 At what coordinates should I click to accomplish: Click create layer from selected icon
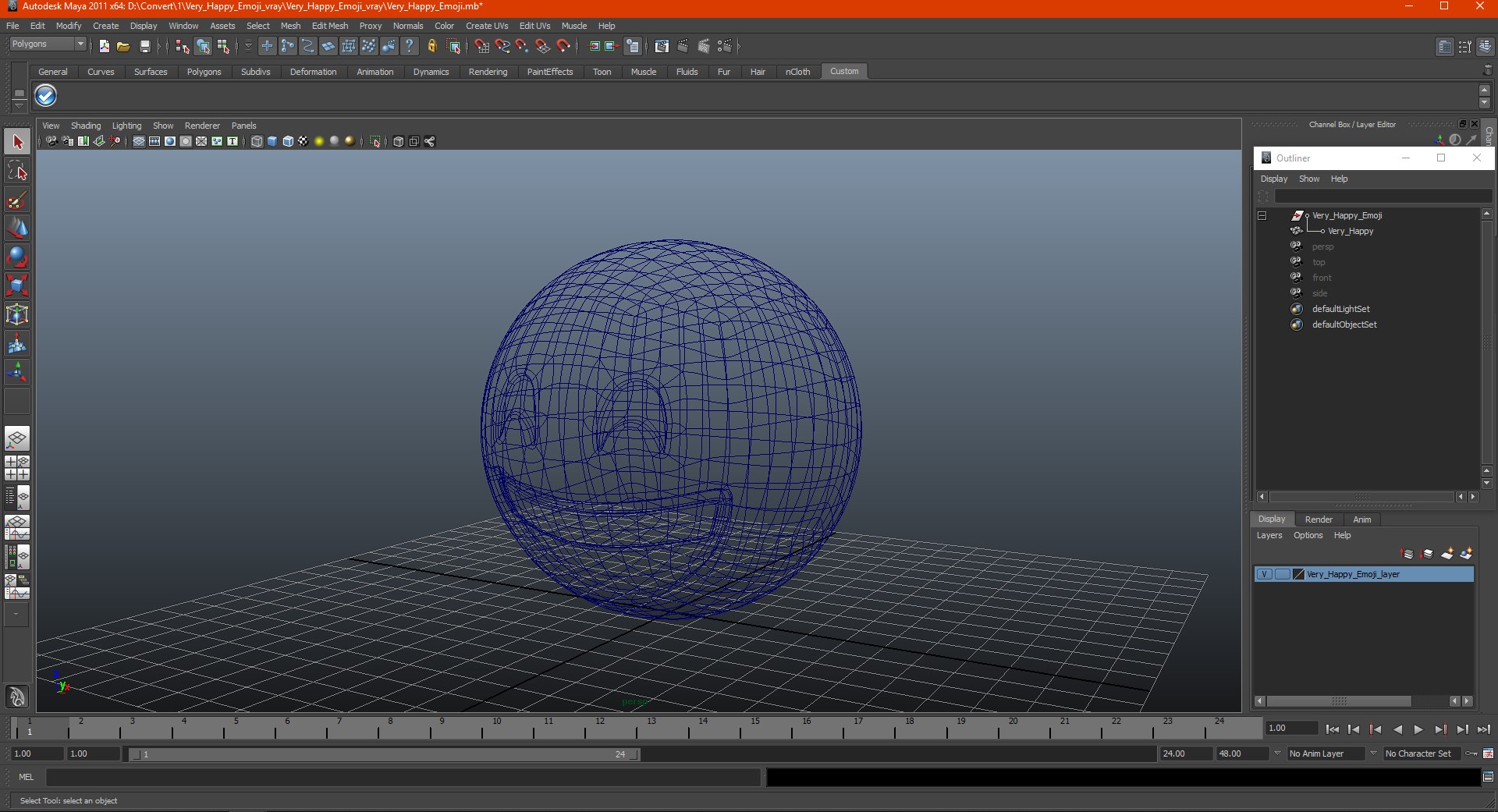click(x=1466, y=554)
